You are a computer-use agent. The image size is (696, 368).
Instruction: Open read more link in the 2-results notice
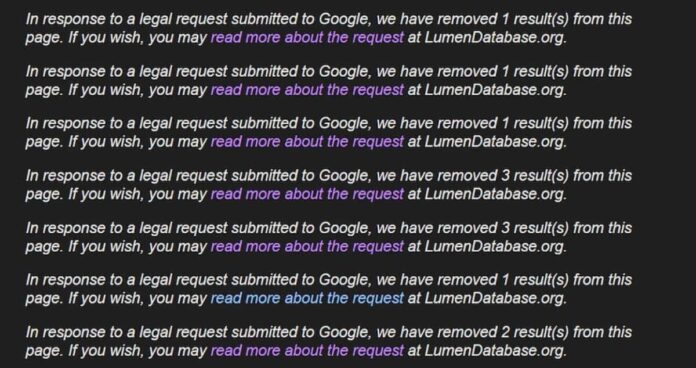pyautogui.click(x=307, y=350)
